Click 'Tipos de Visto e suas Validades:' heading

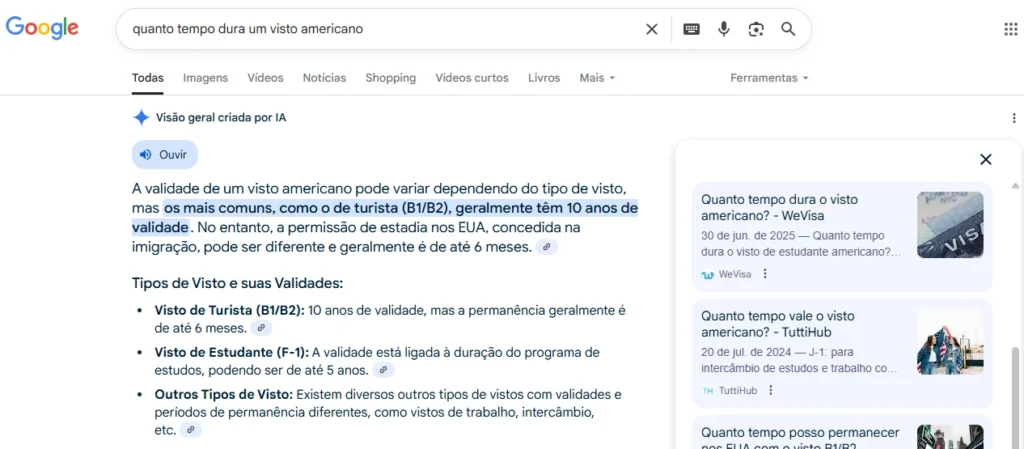(237, 284)
